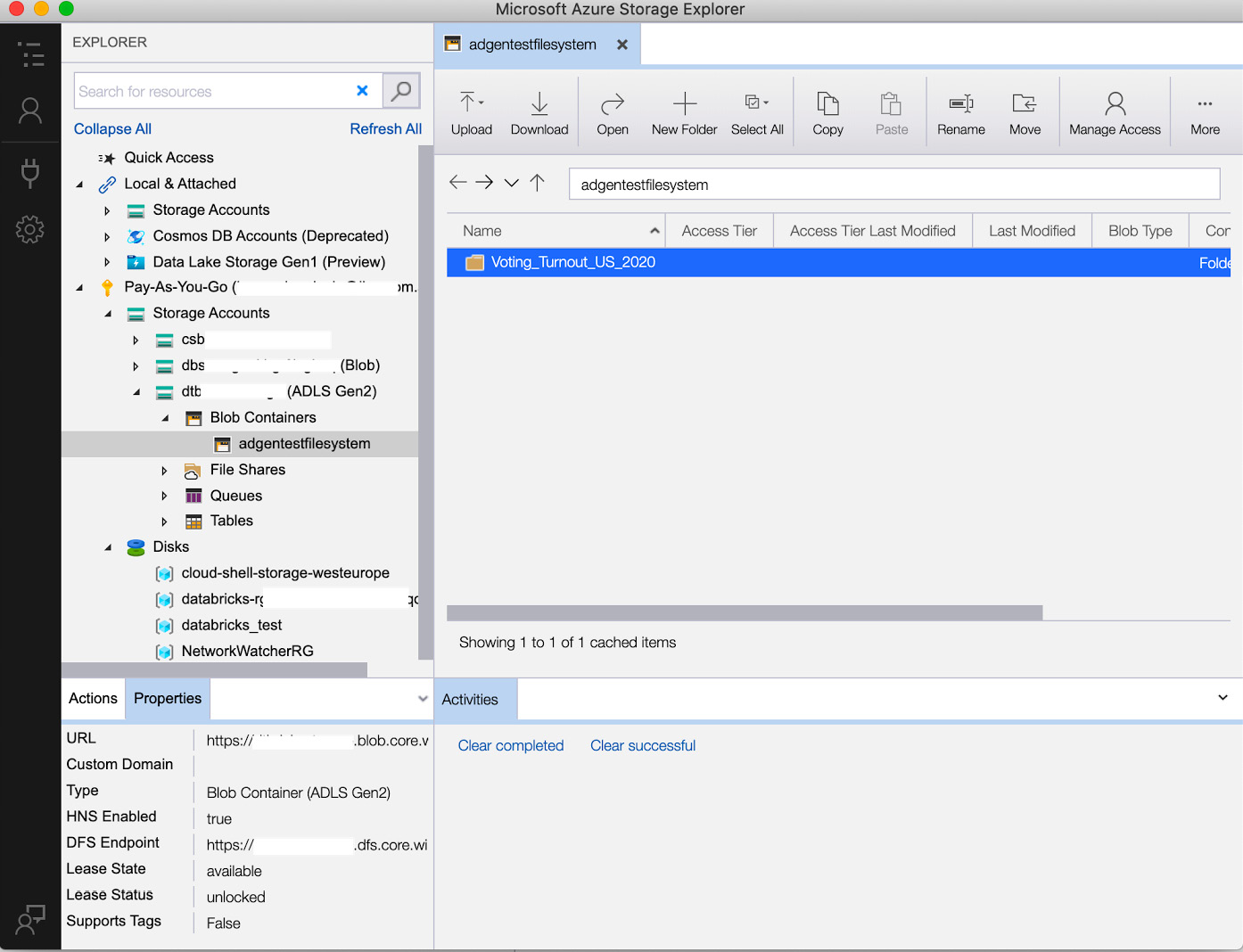Viewport: 1243px width, 952px height.
Task: Collapse the Activities panel chevron
Action: click(x=1222, y=698)
